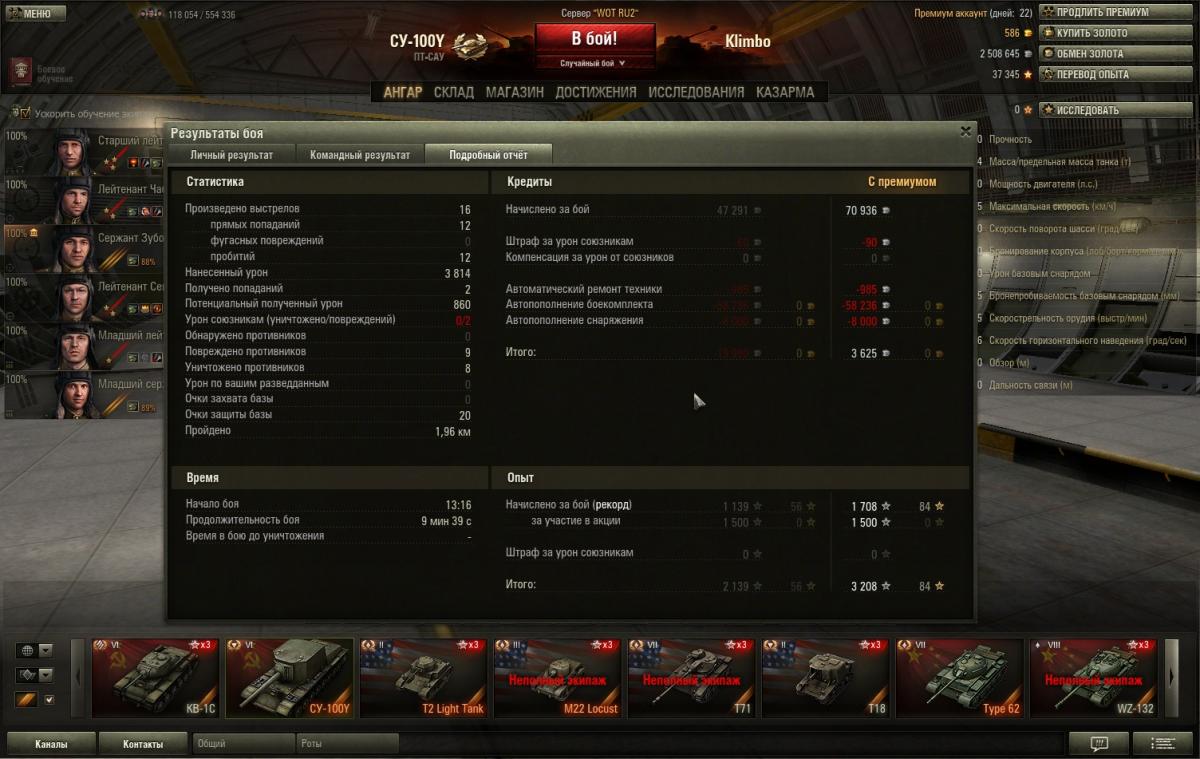Click the nation filter globe icon
1200x759 pixels.
25,650
